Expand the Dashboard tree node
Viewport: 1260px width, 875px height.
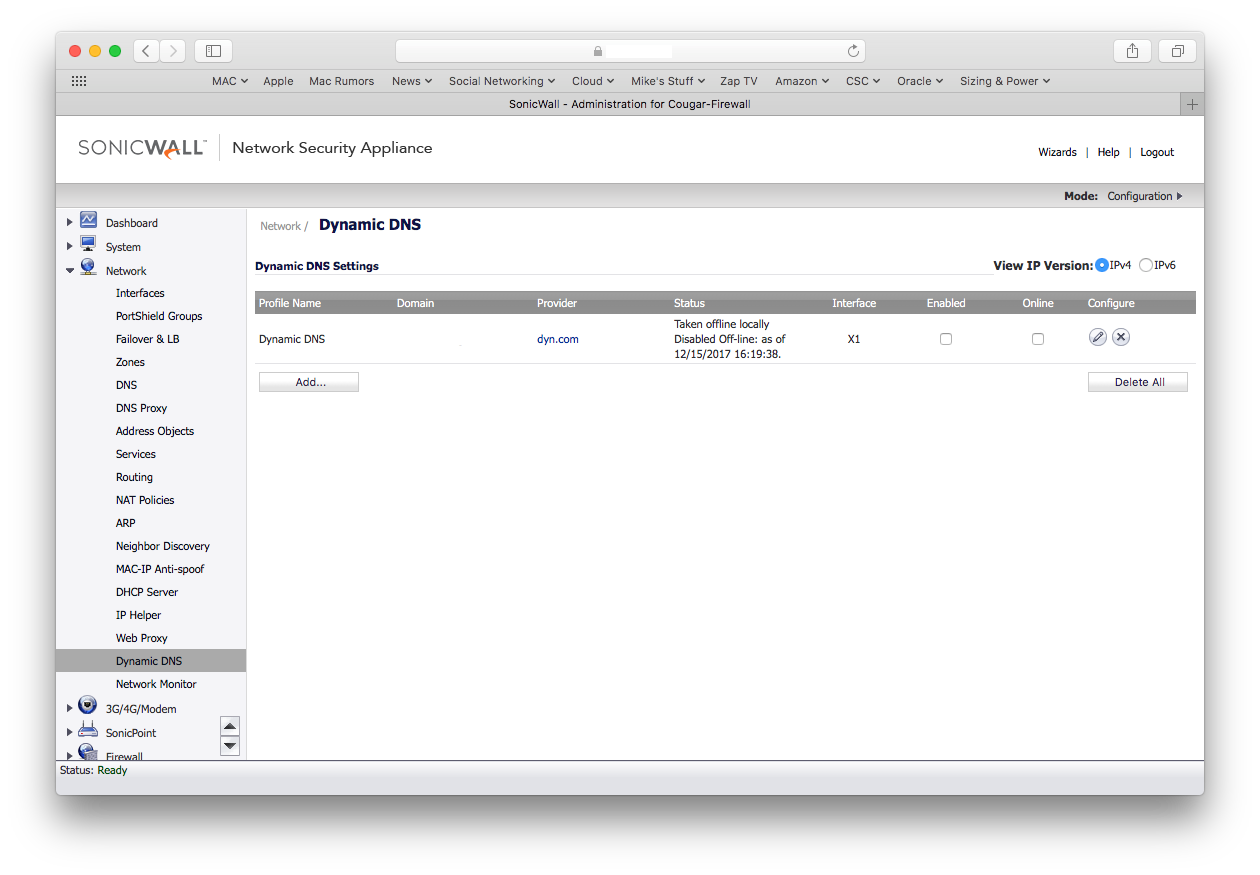69,222
